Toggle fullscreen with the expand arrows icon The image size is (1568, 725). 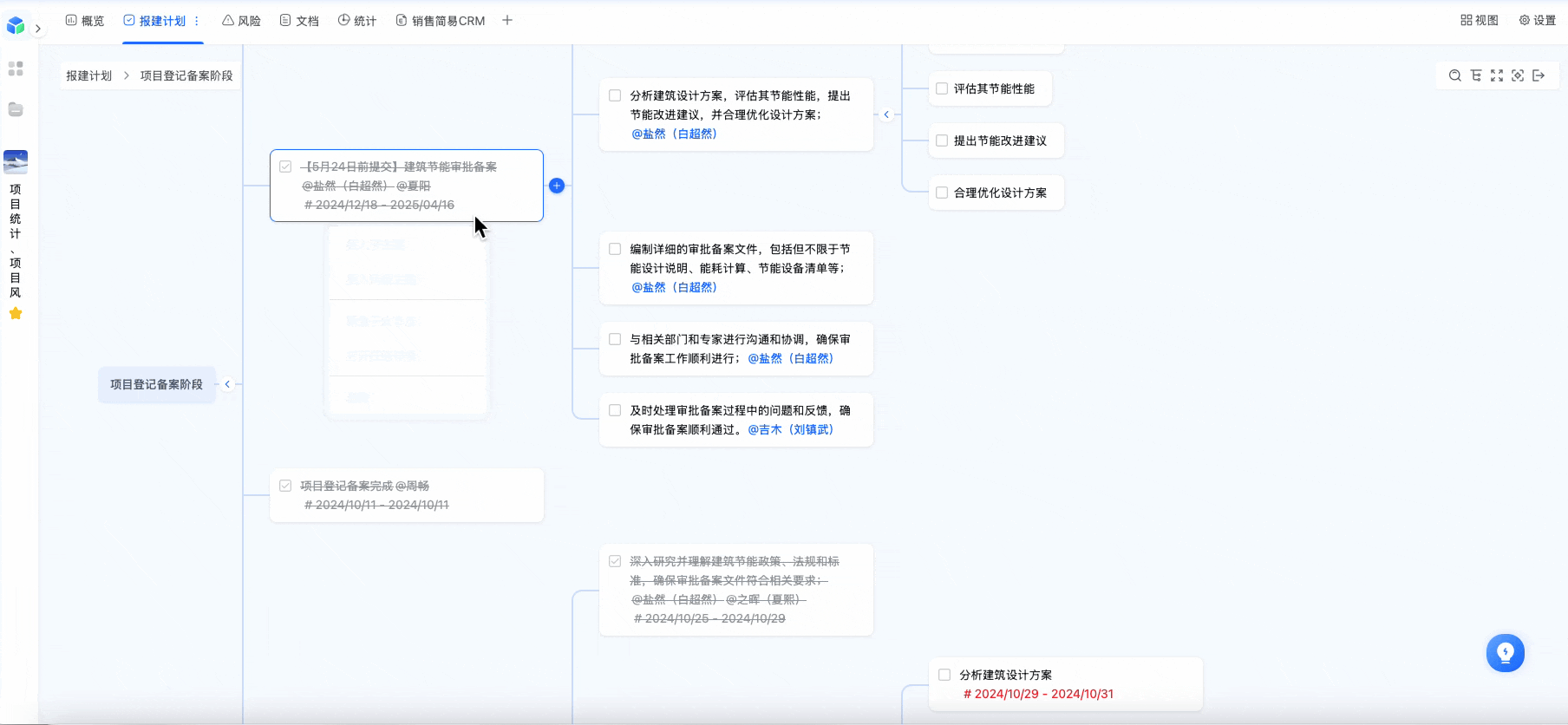1497,75
